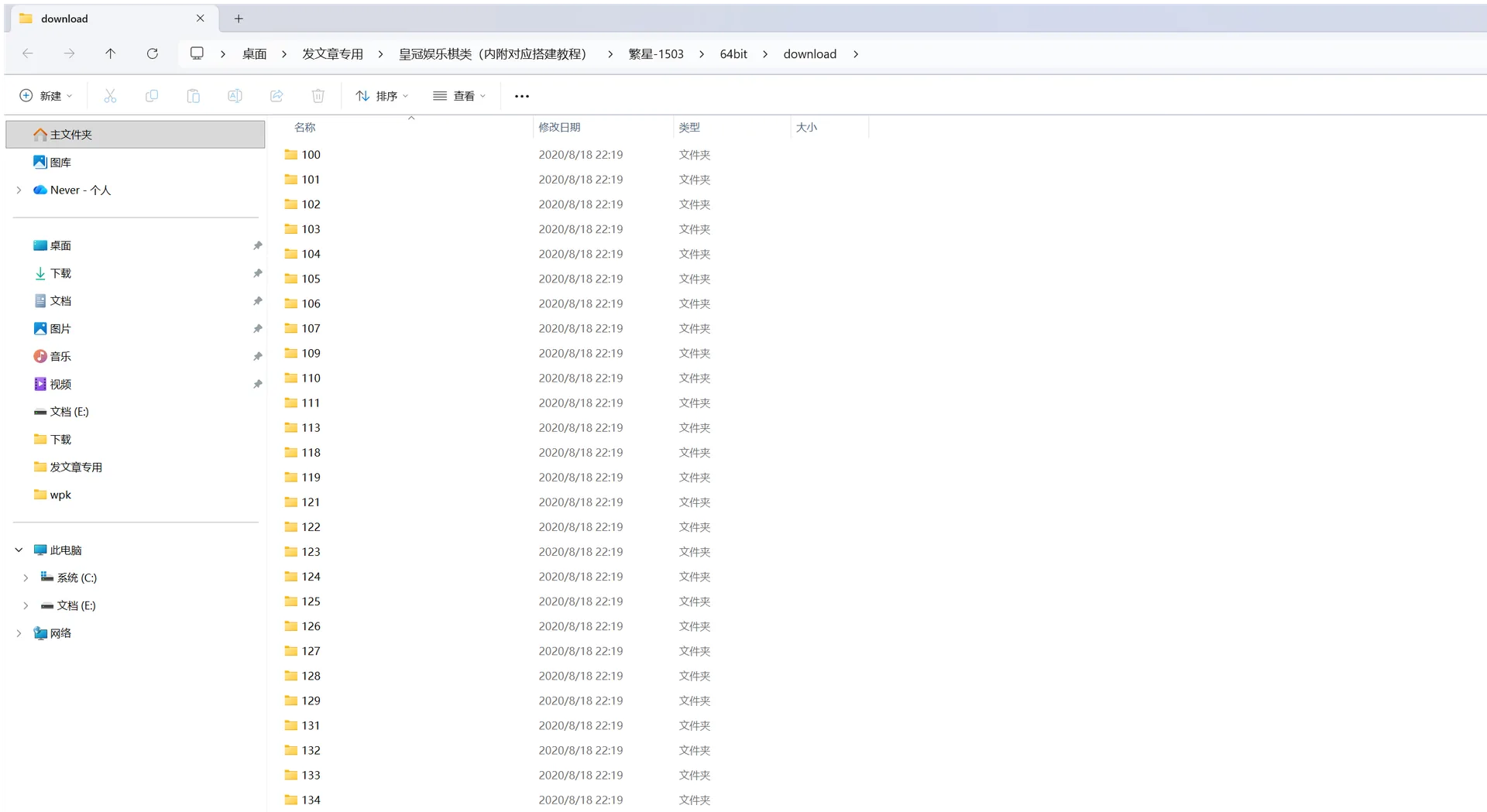Image resolution: width=1487 pixels, height=812 pixels.
Task: Sort by the 修改日期 column header
Action: [559, 127]
